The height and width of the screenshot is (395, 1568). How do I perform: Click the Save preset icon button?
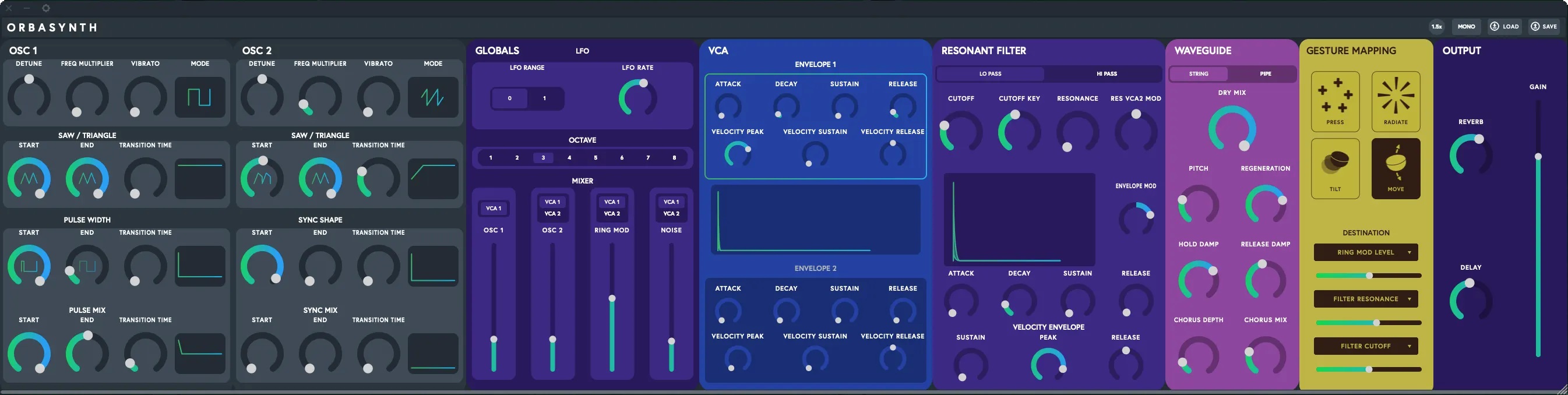tap(1544, 27)
